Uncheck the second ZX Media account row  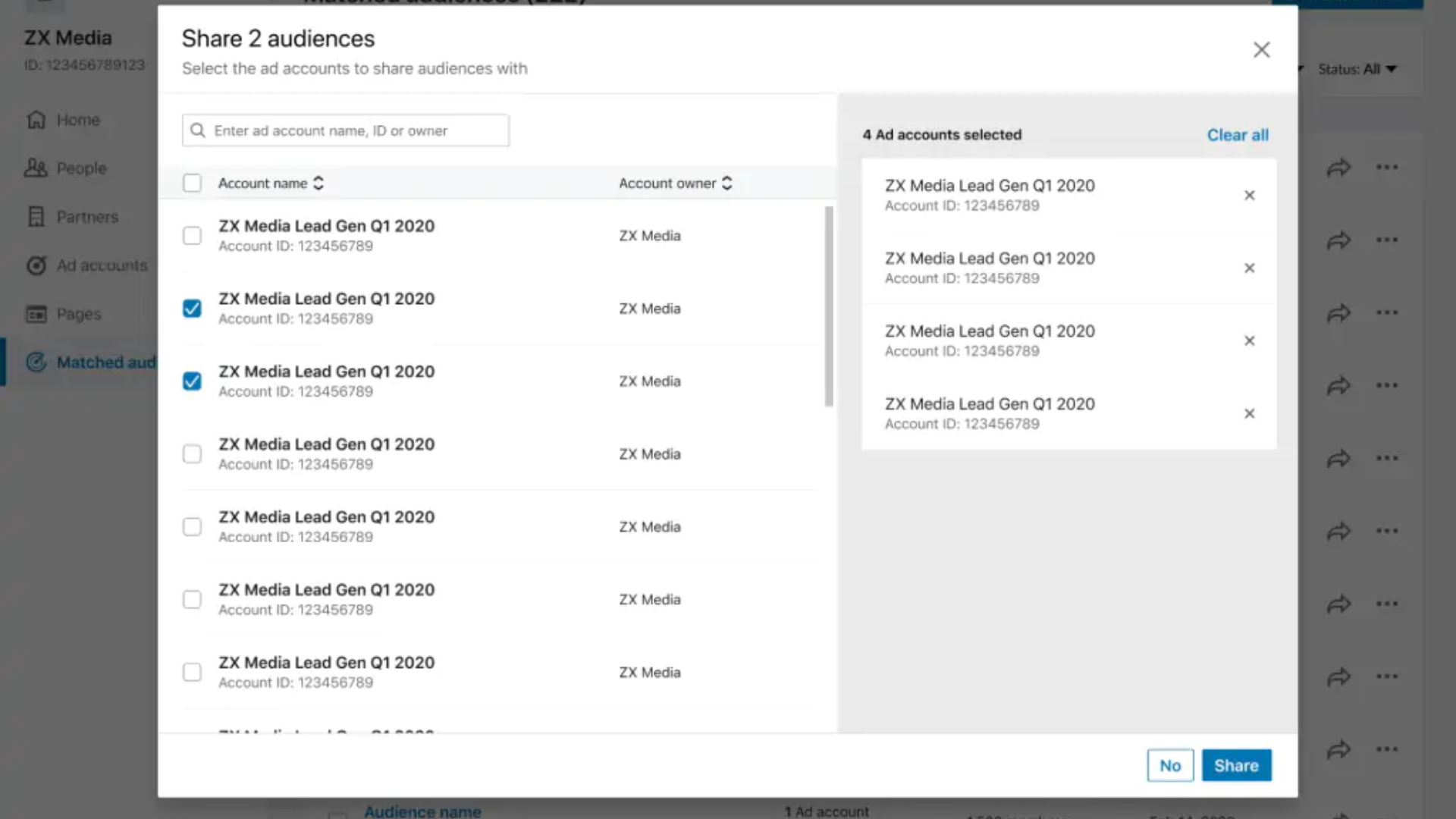192,309
